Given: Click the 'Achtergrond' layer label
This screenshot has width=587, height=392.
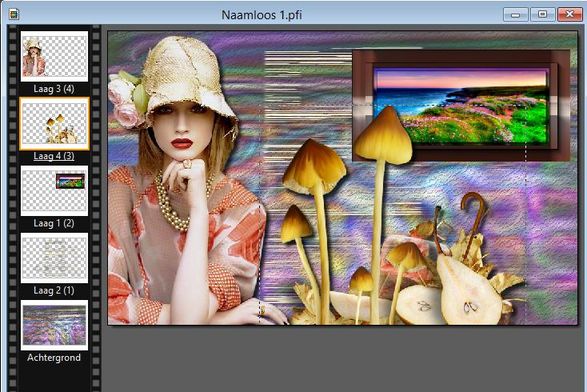Looking at the screenshot, I should click(54, 358).
